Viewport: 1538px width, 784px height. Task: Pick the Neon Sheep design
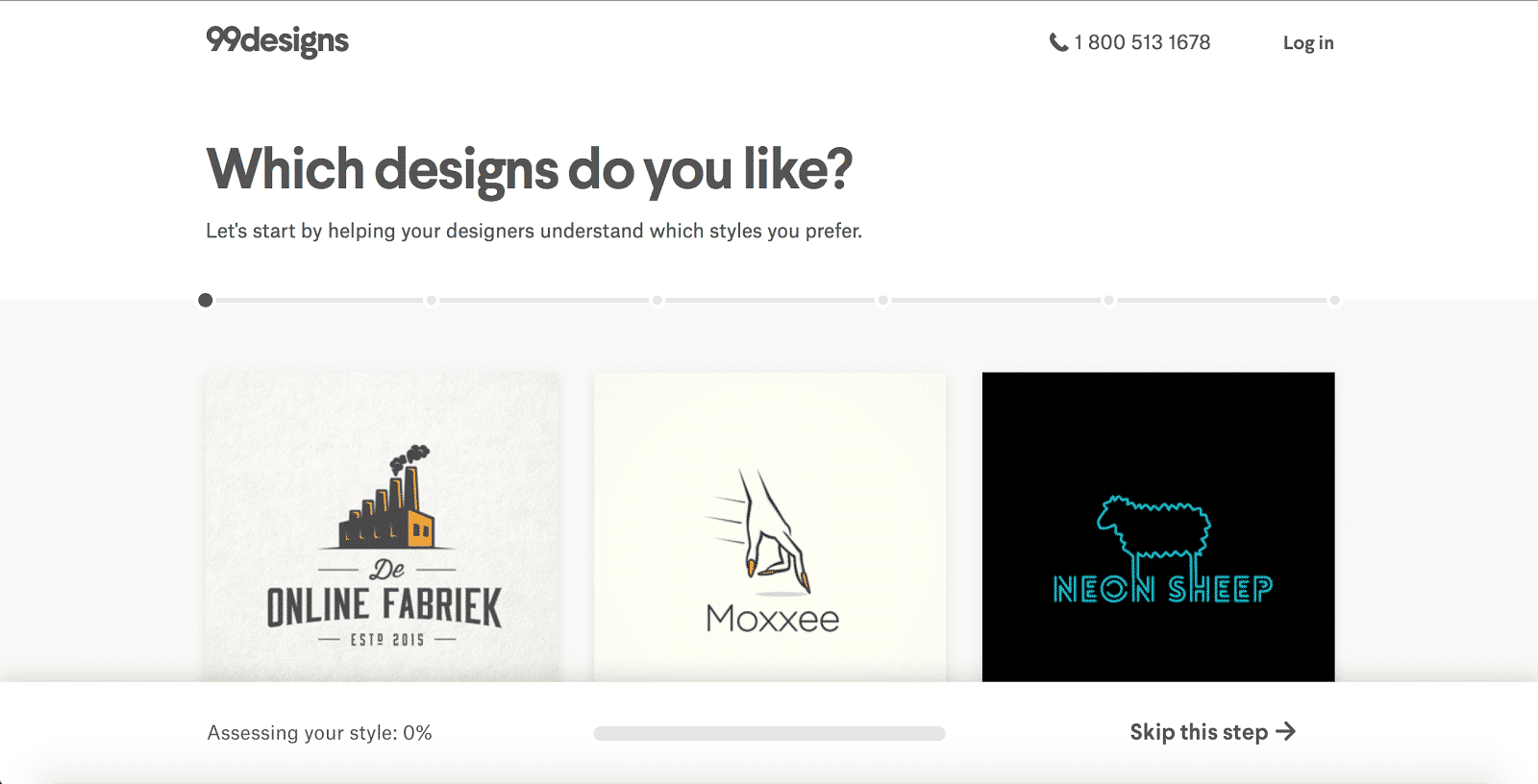tap(1158, 527)
